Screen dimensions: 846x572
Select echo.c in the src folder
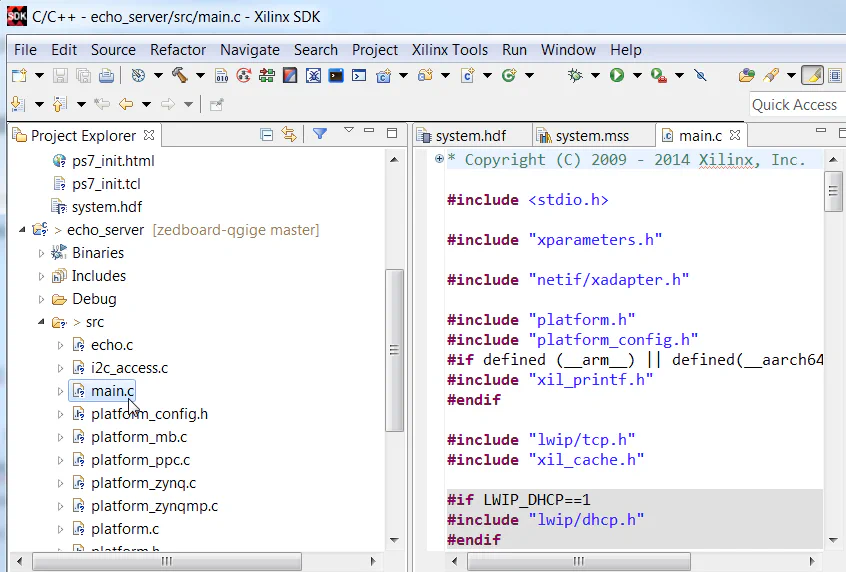111,345
